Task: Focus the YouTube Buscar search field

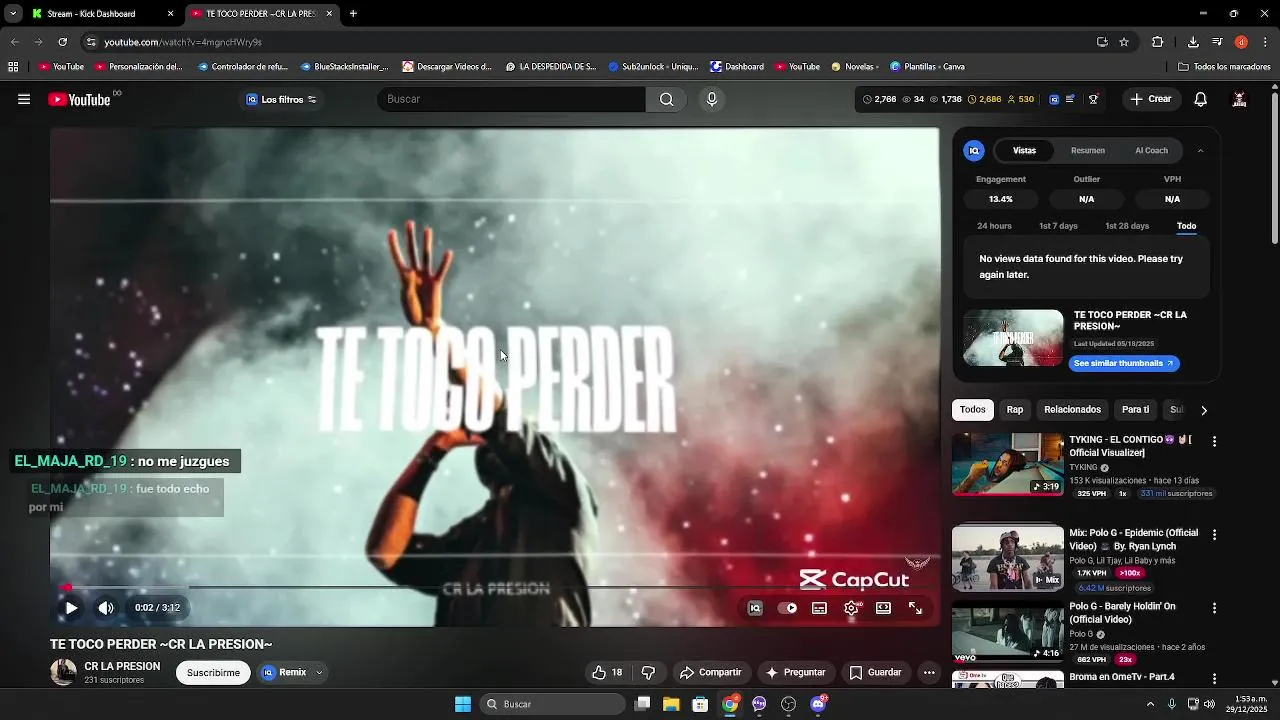Action: coord(511,99)
